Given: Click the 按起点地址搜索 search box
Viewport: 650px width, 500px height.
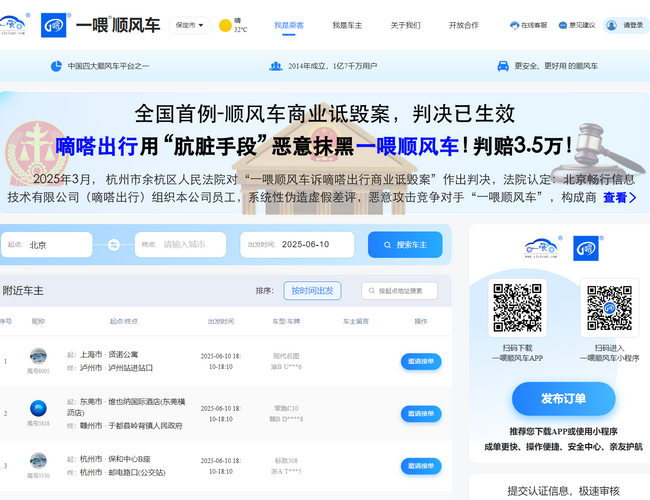Looking at the screenshot, I should [401, 291].
